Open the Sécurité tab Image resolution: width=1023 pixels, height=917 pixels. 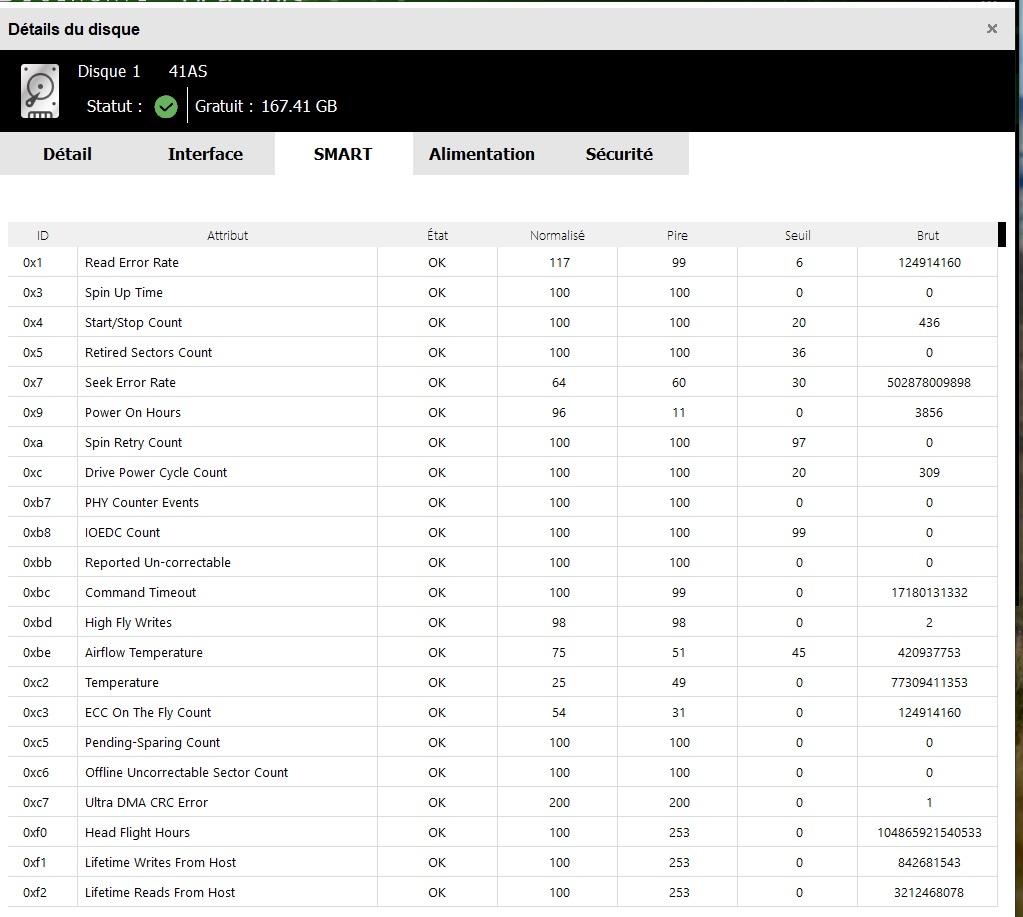coord(619,154)
